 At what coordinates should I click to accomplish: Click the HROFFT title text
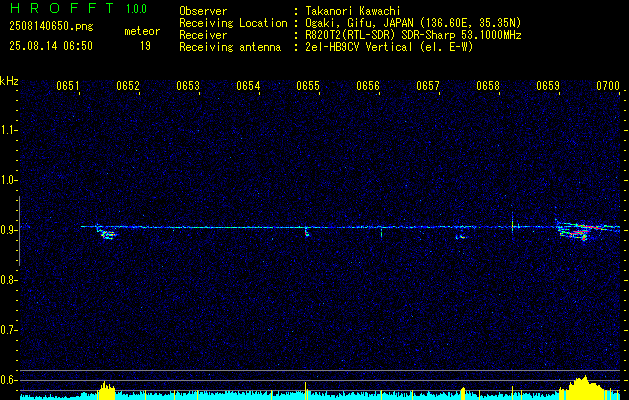pos(62,8)
